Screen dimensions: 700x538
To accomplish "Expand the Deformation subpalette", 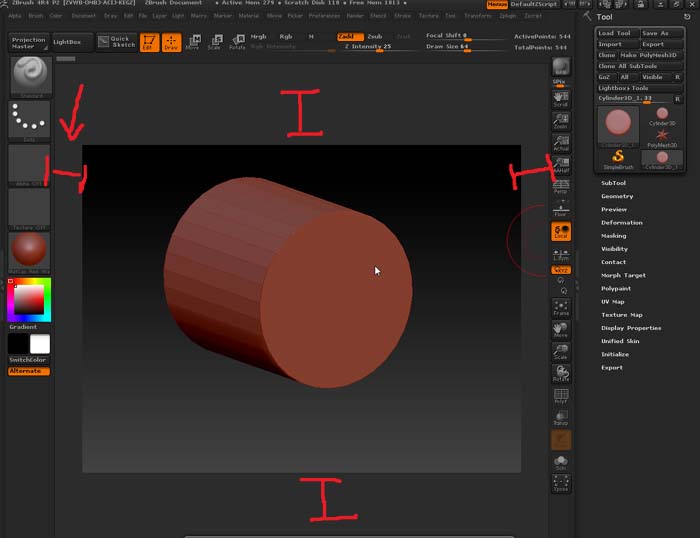I will [621, 222].
